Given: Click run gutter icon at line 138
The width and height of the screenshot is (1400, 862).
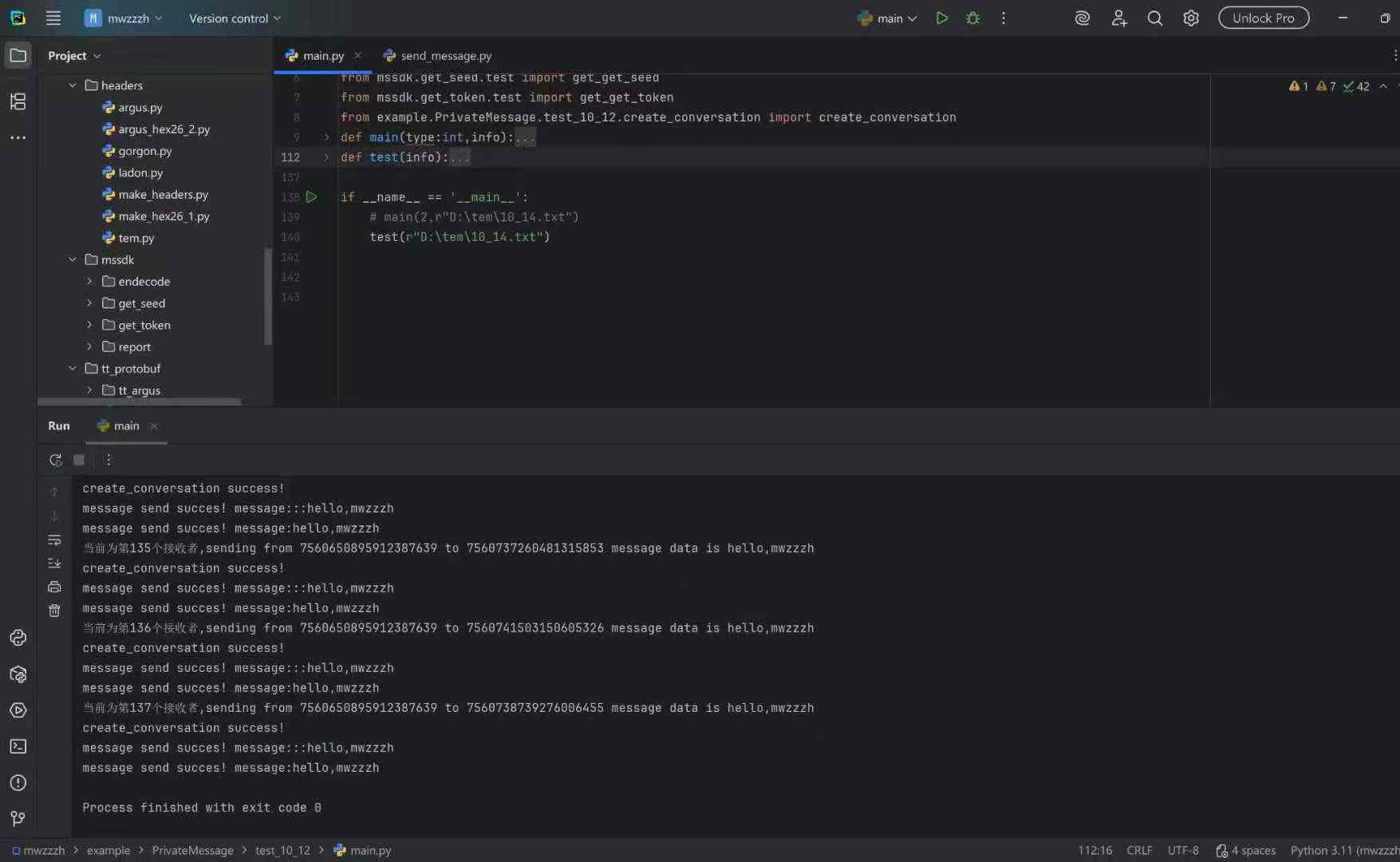Looking at the screenshot, I should [312, 197].
